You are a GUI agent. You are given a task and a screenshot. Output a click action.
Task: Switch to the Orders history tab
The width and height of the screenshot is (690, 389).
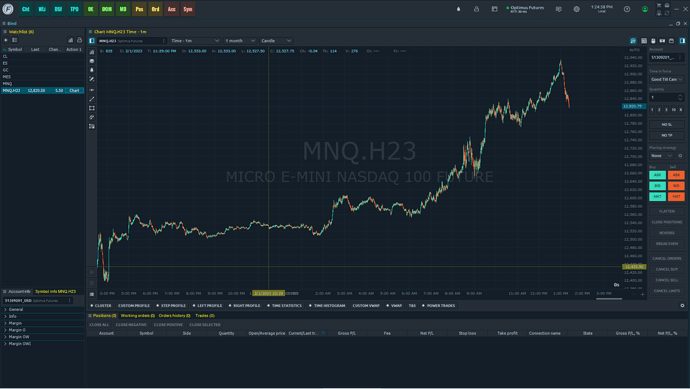174,316
